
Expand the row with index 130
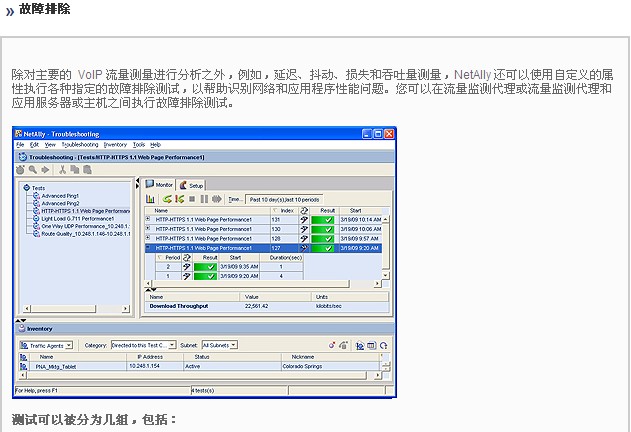149,229
